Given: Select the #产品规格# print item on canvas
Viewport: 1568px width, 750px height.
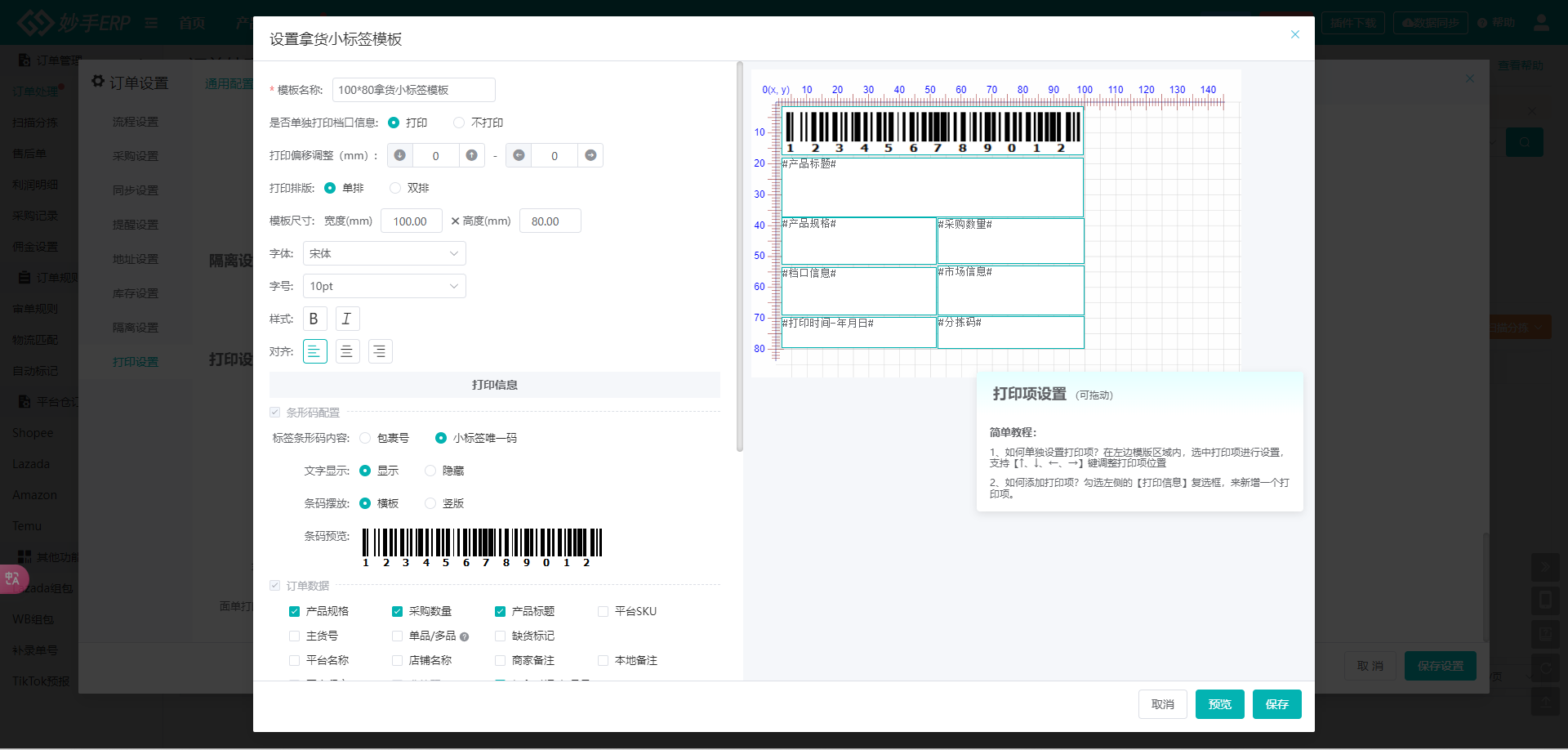Looking at the screenshot, I should [x=858, y=240].
